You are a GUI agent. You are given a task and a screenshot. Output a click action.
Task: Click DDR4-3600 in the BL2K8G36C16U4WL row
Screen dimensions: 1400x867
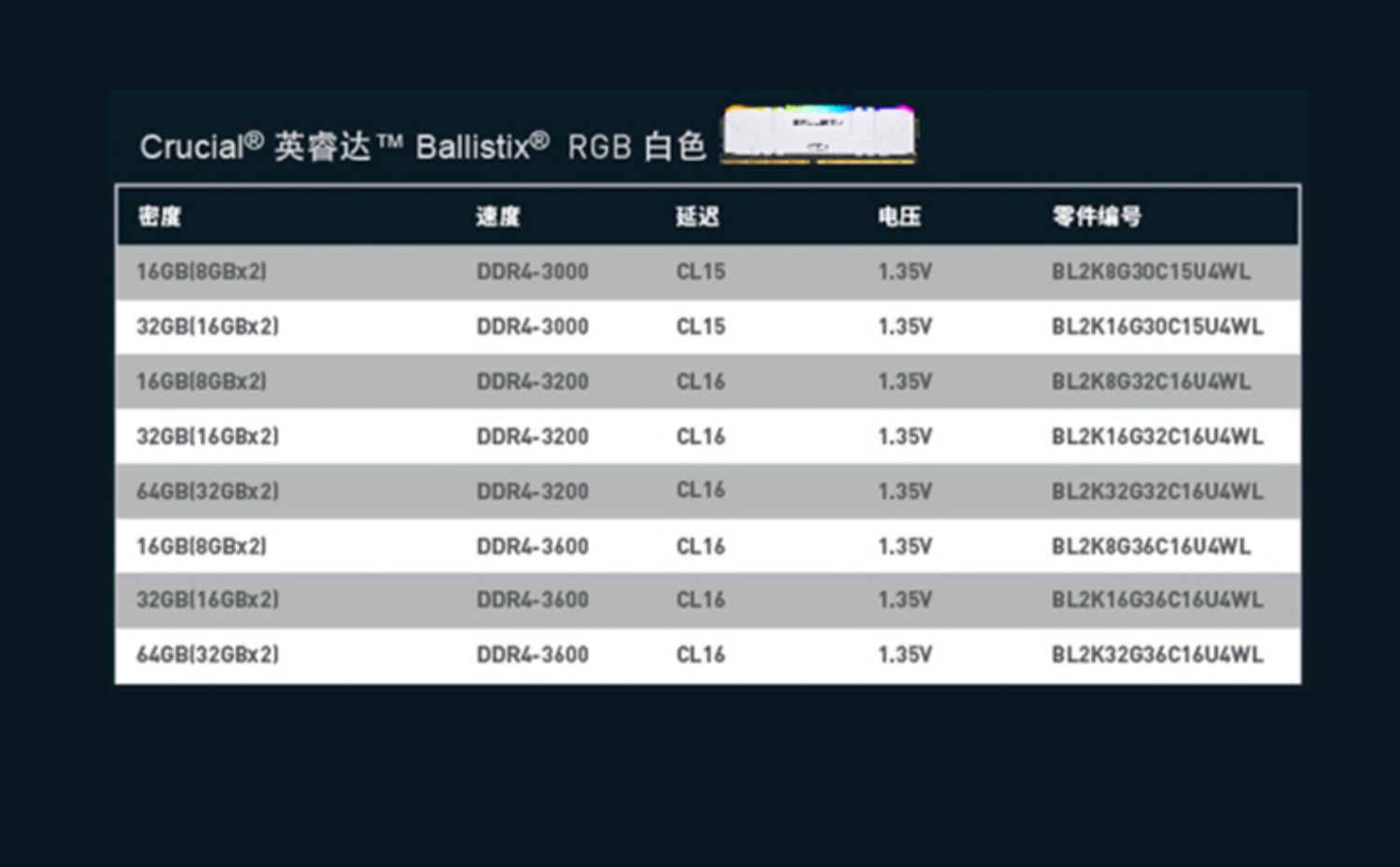click(x=532, y=546)
